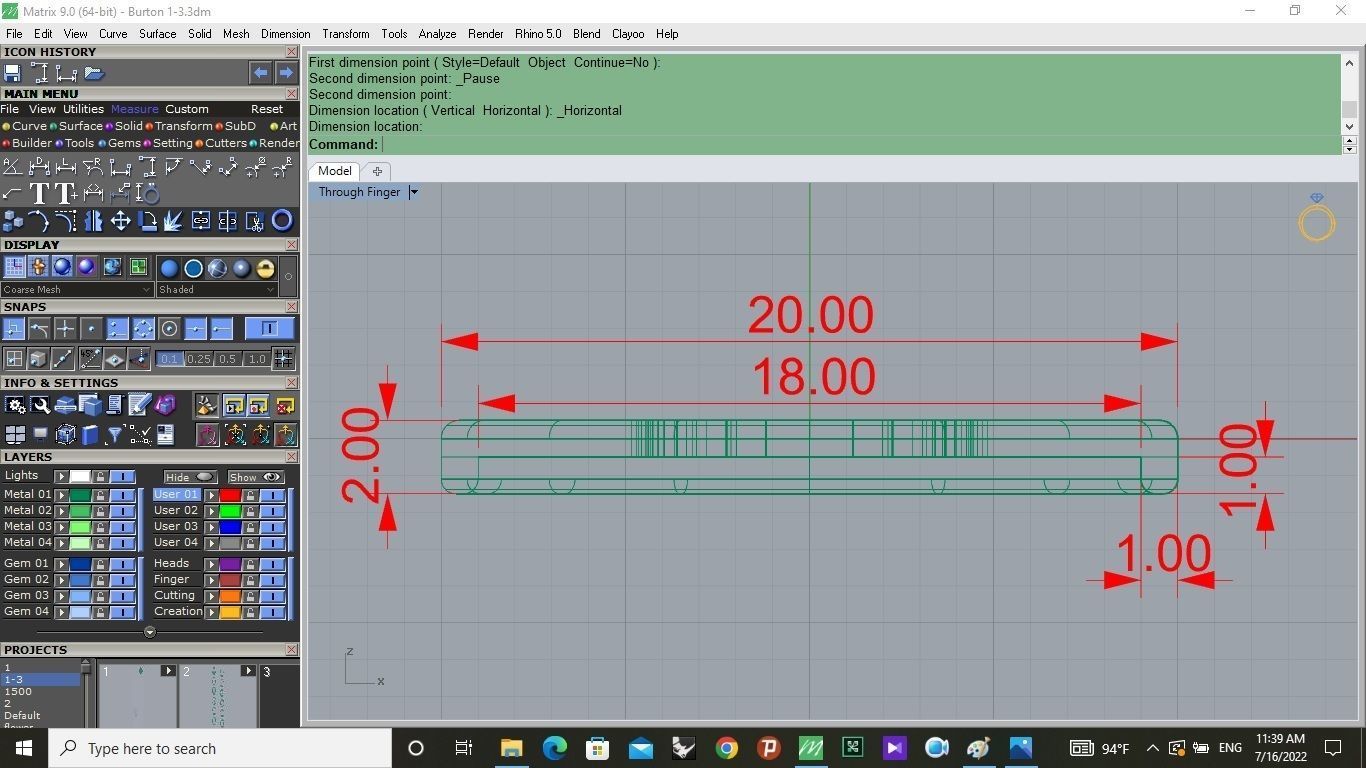This screenshot has height=768, width=1366.
Task: Click the gold gem sphere display icon
Action: (266, 267)
